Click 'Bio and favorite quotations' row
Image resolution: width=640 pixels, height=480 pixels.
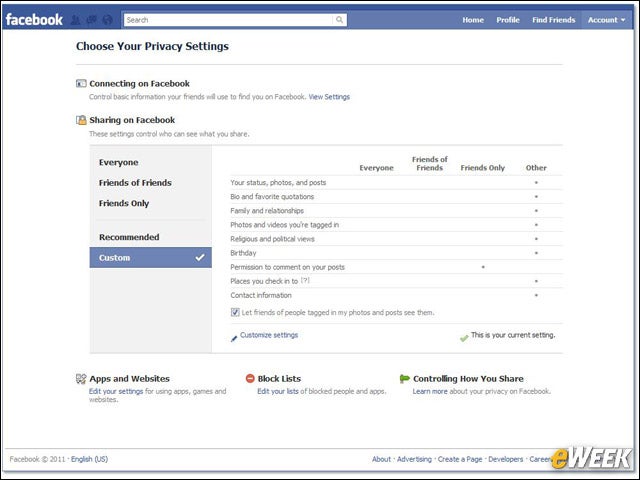pyautogui.click(x=396, y=197)
